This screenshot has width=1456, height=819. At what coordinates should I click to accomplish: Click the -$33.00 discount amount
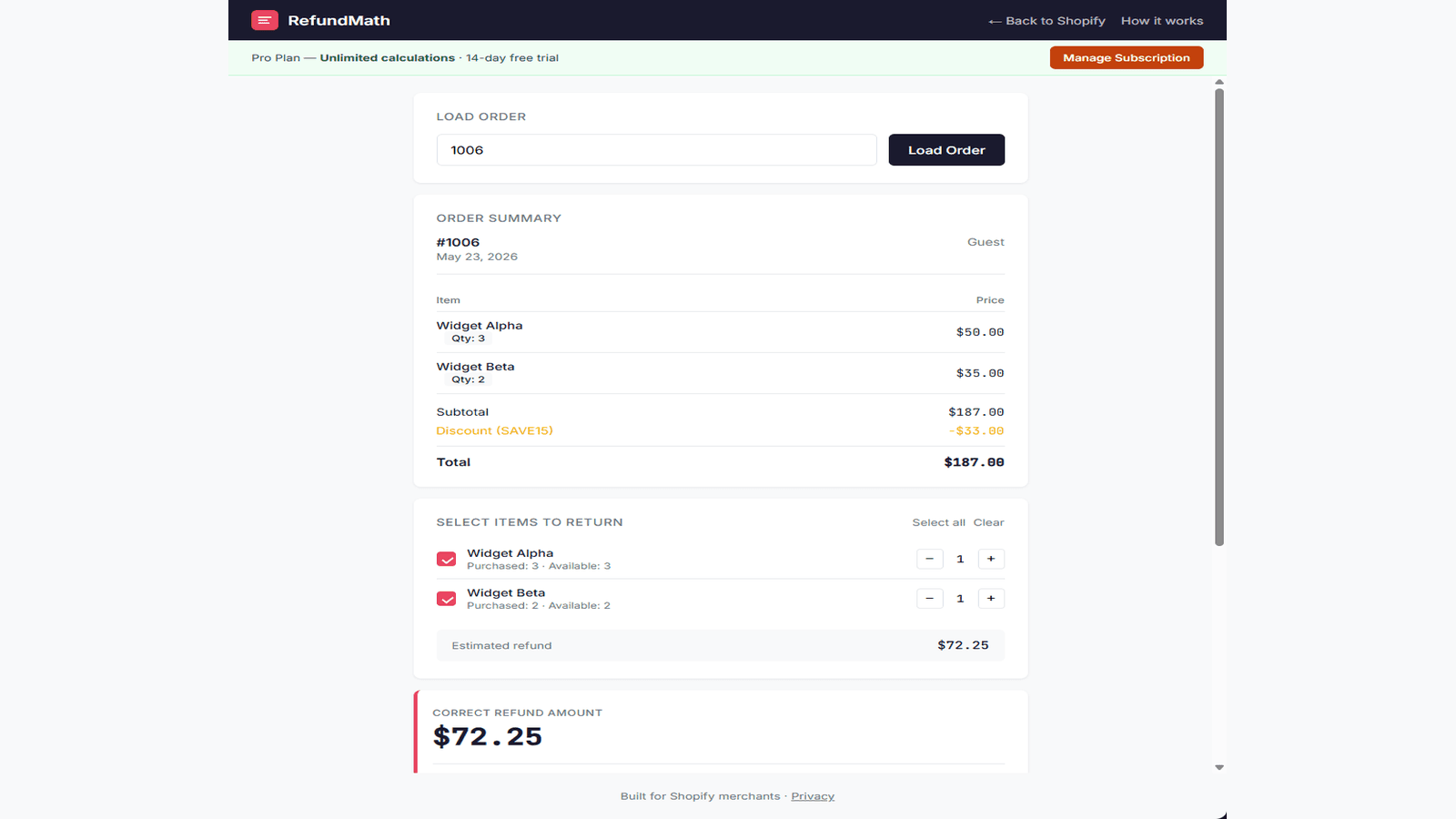tap(976, 430)
